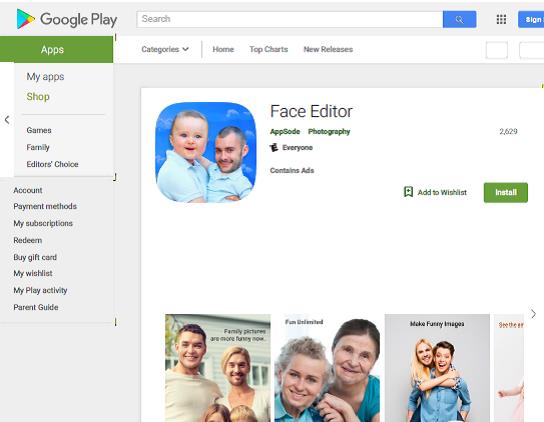The width and height of the screenshot is (544, 422).
Task: Click the Sign in button
Action: point(531,19)
